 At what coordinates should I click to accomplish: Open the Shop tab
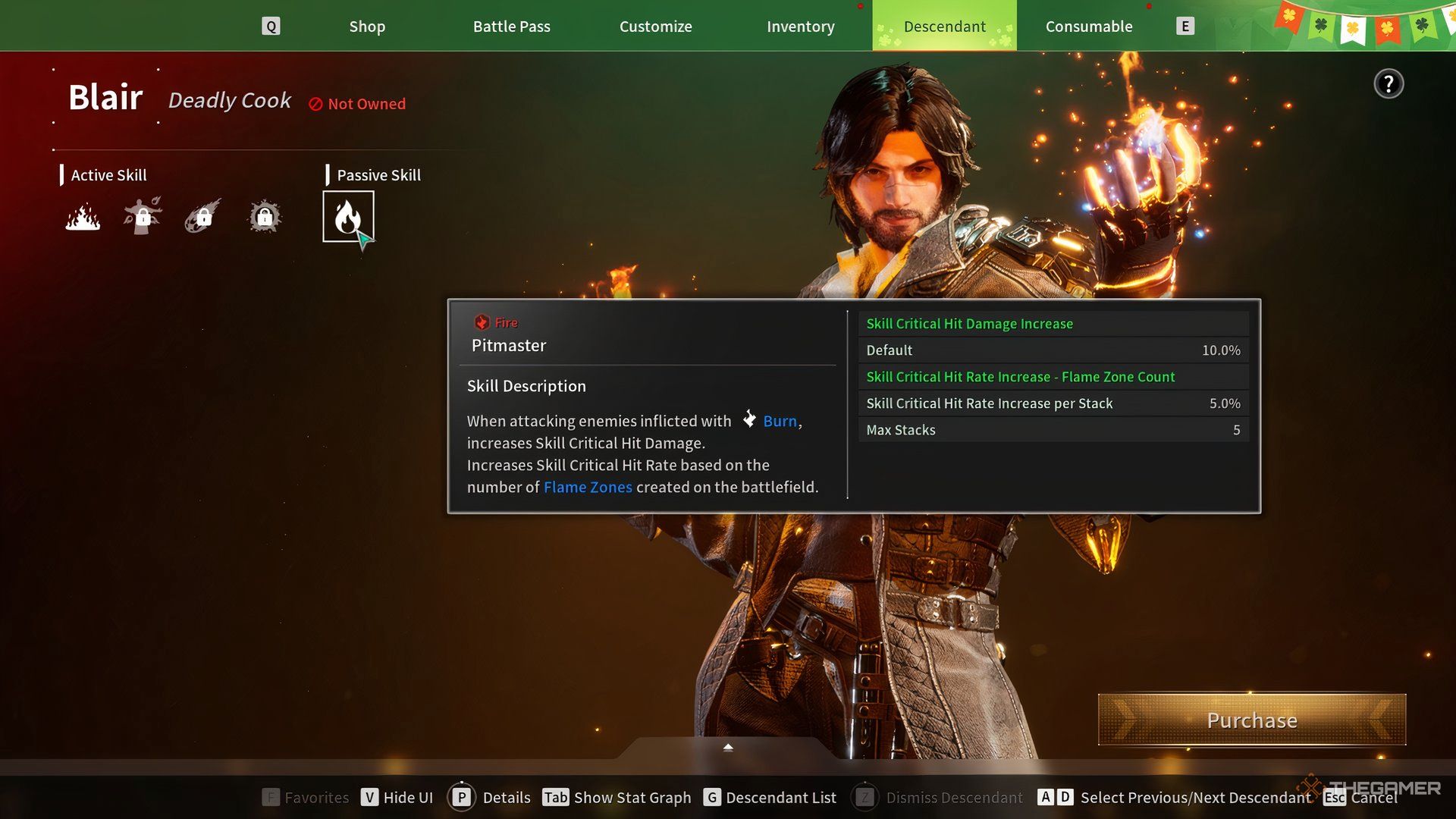point(367,27)
